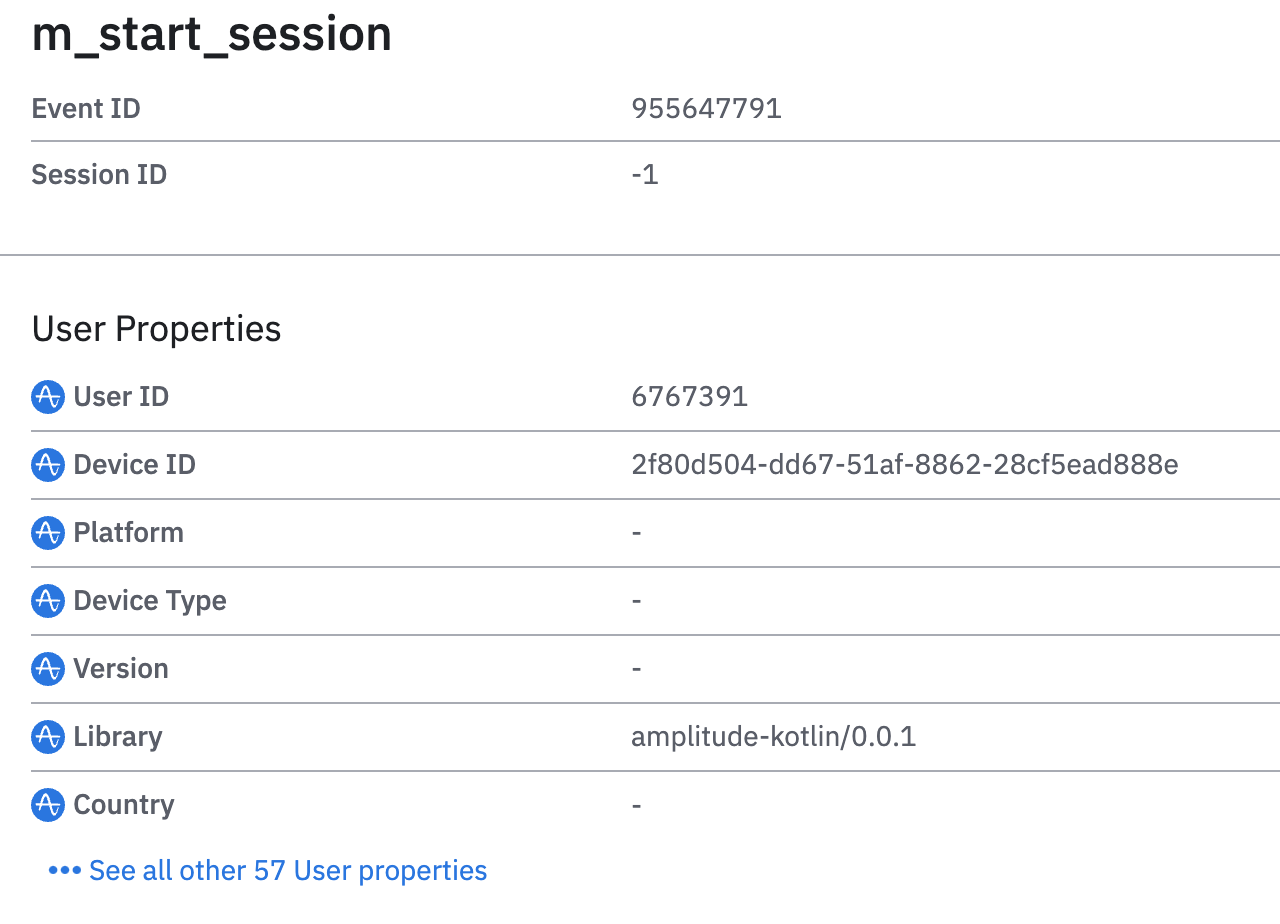The width and height of the screenshot is (1280, 924).
Task: Click the Country property row
Action: tap(123, 805)
